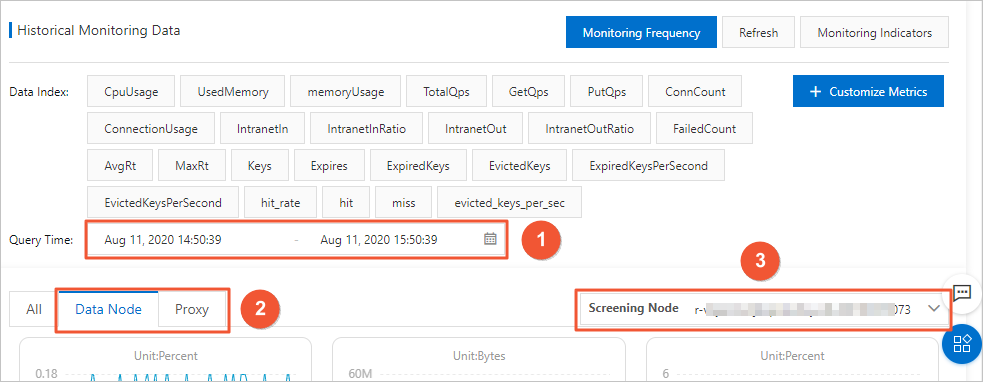Switch to the Data Node tab
Viewport: 983px width, 382px height.
108,309
